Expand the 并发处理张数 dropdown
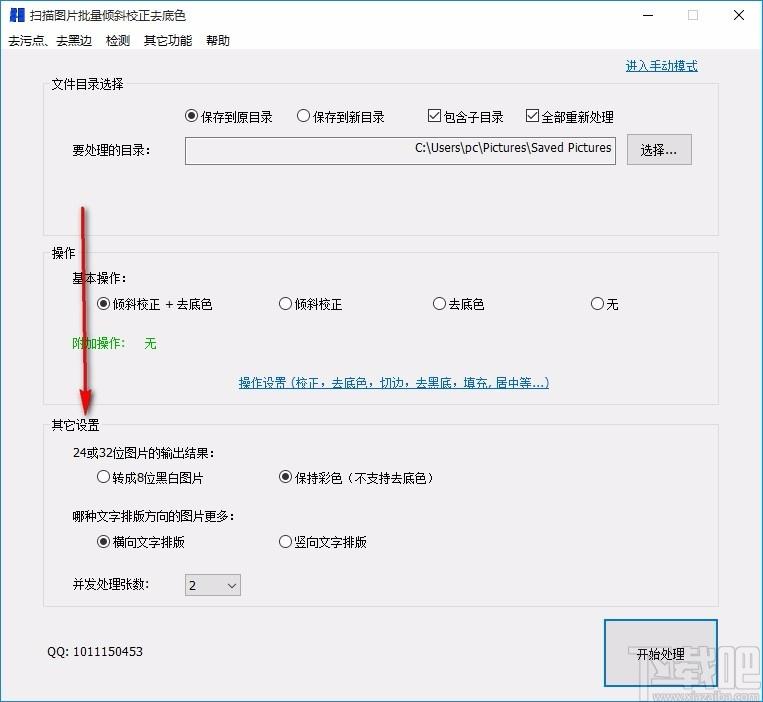 (213, 585)
